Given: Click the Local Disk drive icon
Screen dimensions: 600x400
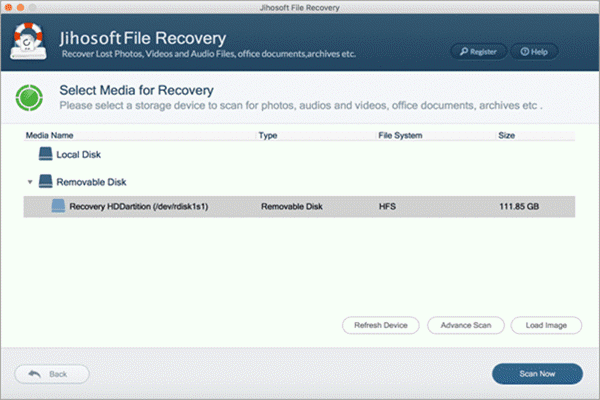Looking at the screenshot, I should 46,154.
